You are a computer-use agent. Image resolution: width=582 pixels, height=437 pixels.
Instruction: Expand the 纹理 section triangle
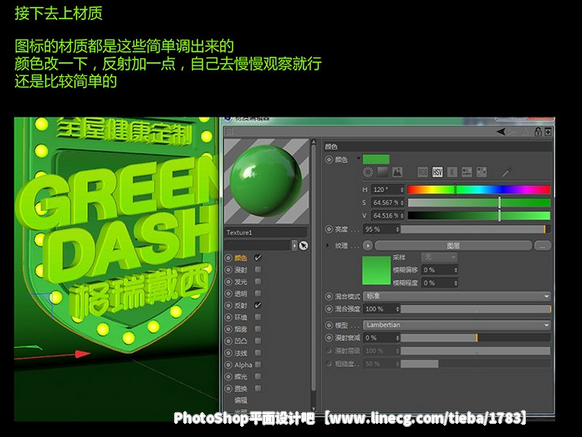pyautogui.click(x=327, y=245)
